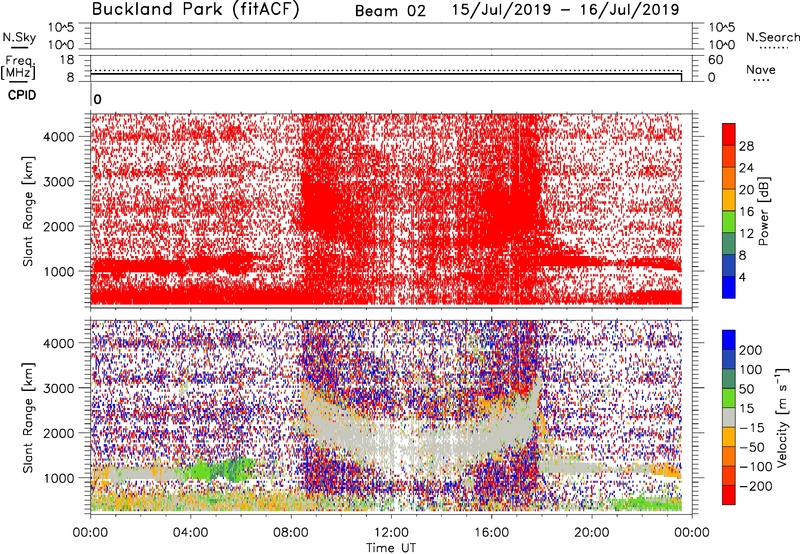Pick the light green 15–50 Velocity colorbar segment
The image size is (800, 554).
tap(729, 398)
